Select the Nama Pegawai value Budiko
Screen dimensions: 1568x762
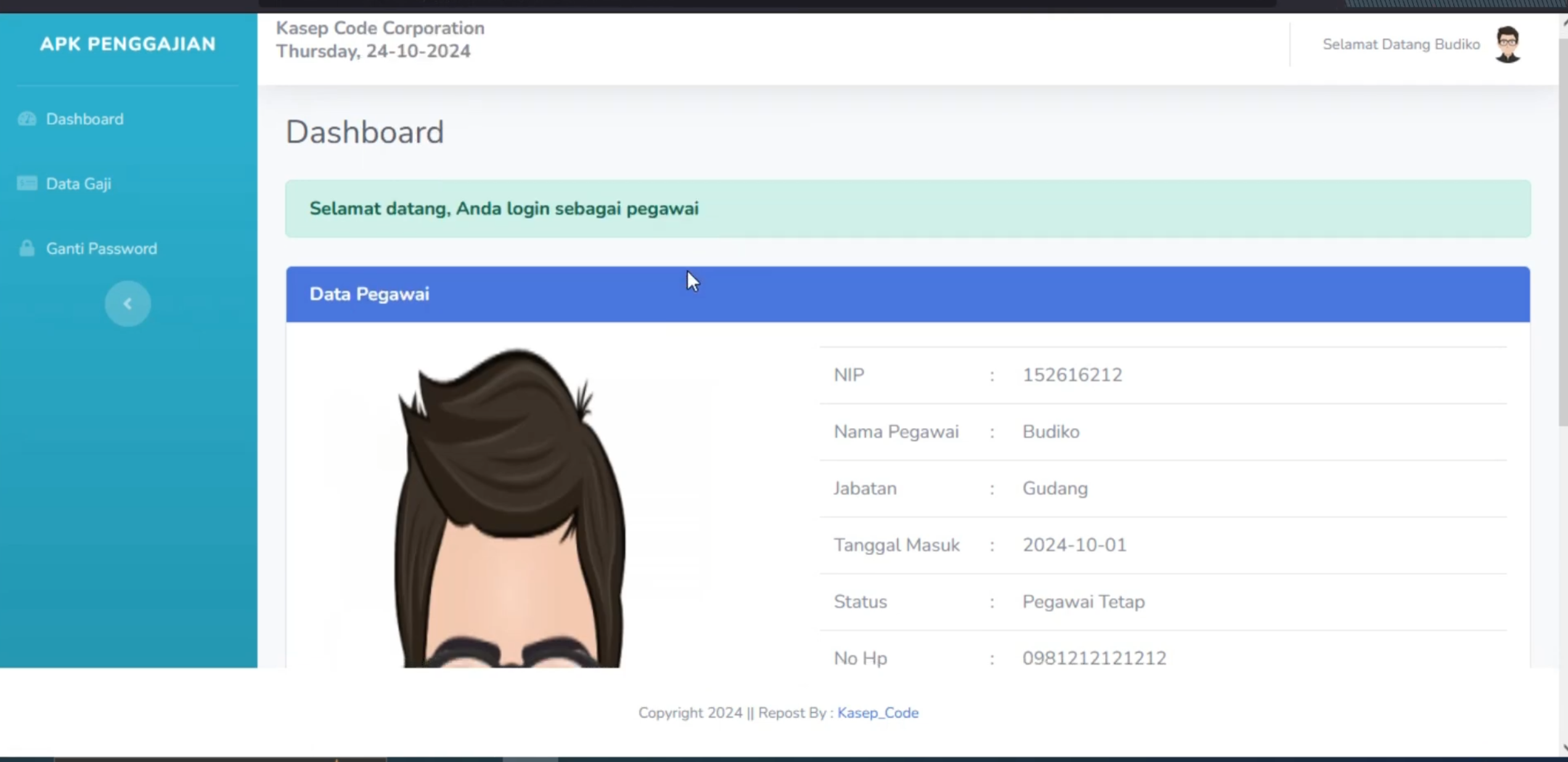tap(1051, 432)
